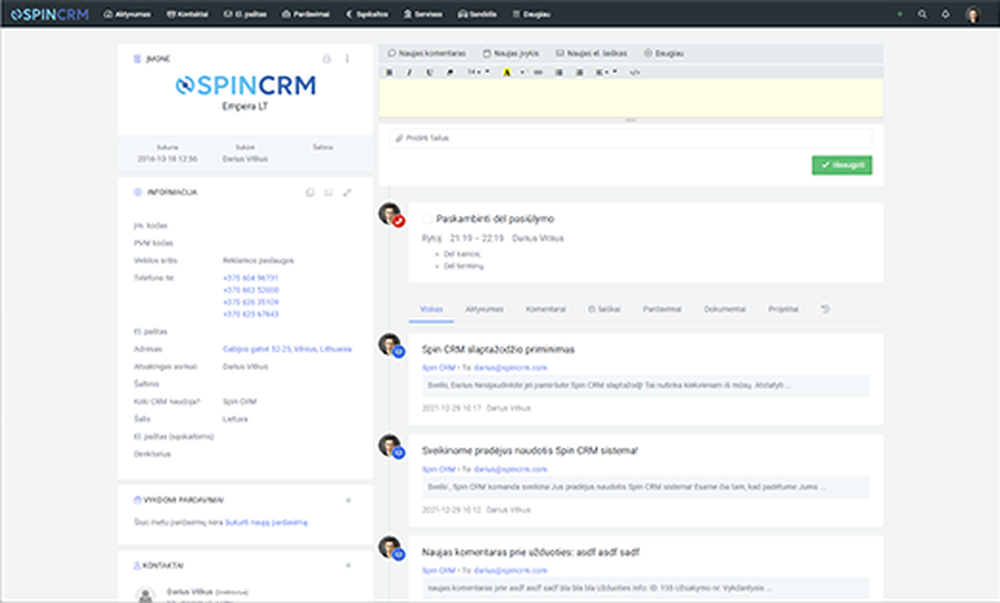Click the plus icon near the top-right corner

pos(902,14)
